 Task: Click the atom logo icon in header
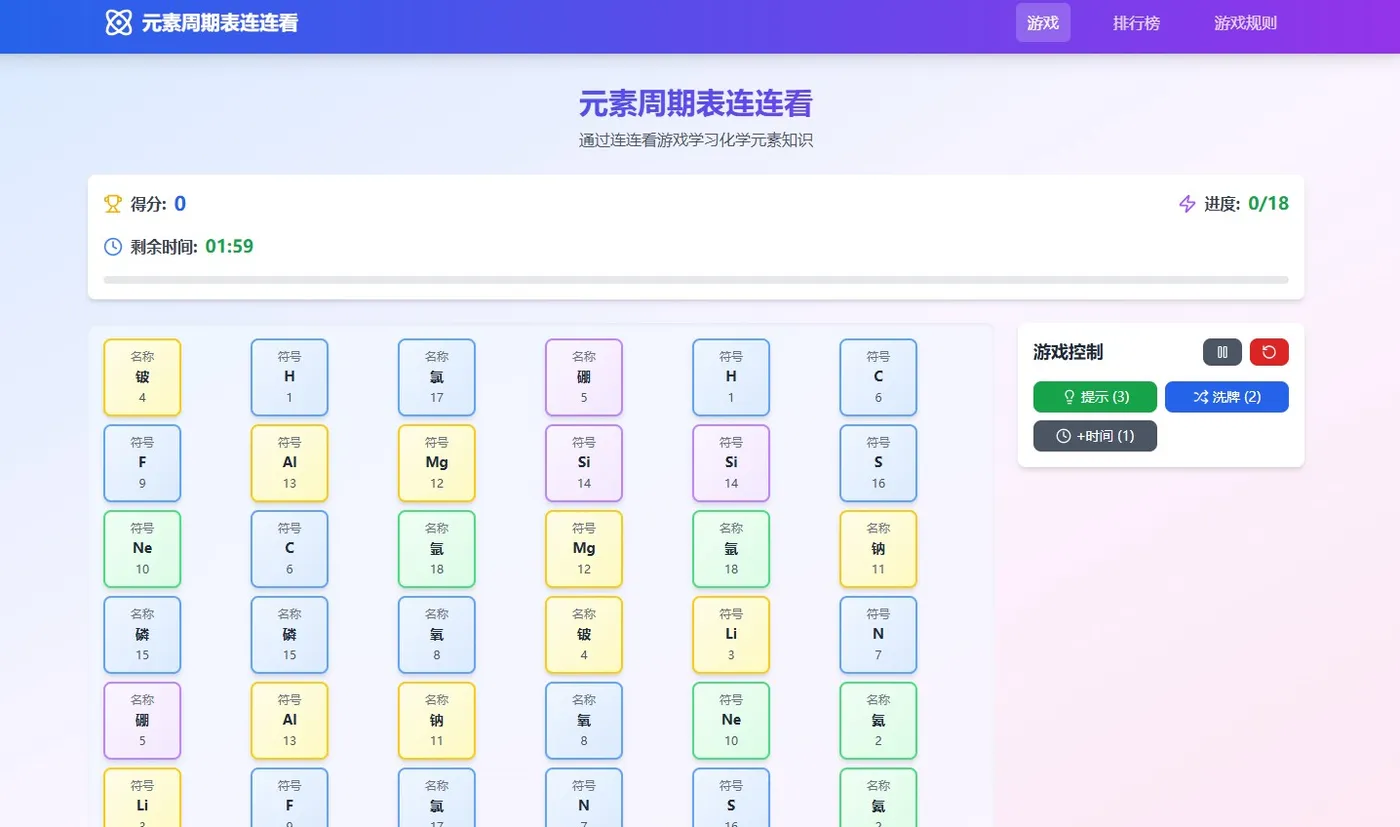click(119, 23)
